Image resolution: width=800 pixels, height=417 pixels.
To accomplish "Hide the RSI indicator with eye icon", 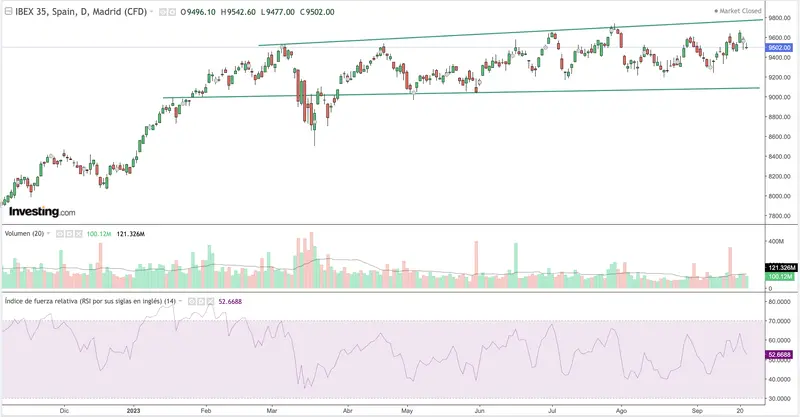I will coord(194,301).
